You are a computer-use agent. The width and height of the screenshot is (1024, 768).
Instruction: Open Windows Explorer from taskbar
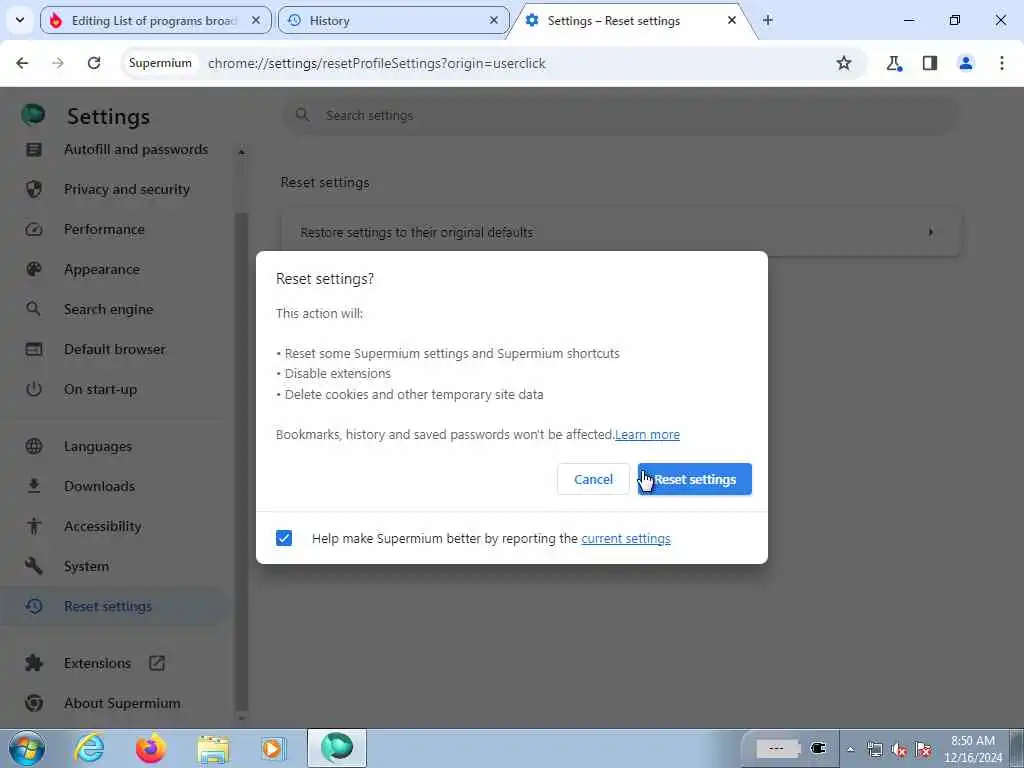(213, 748)
